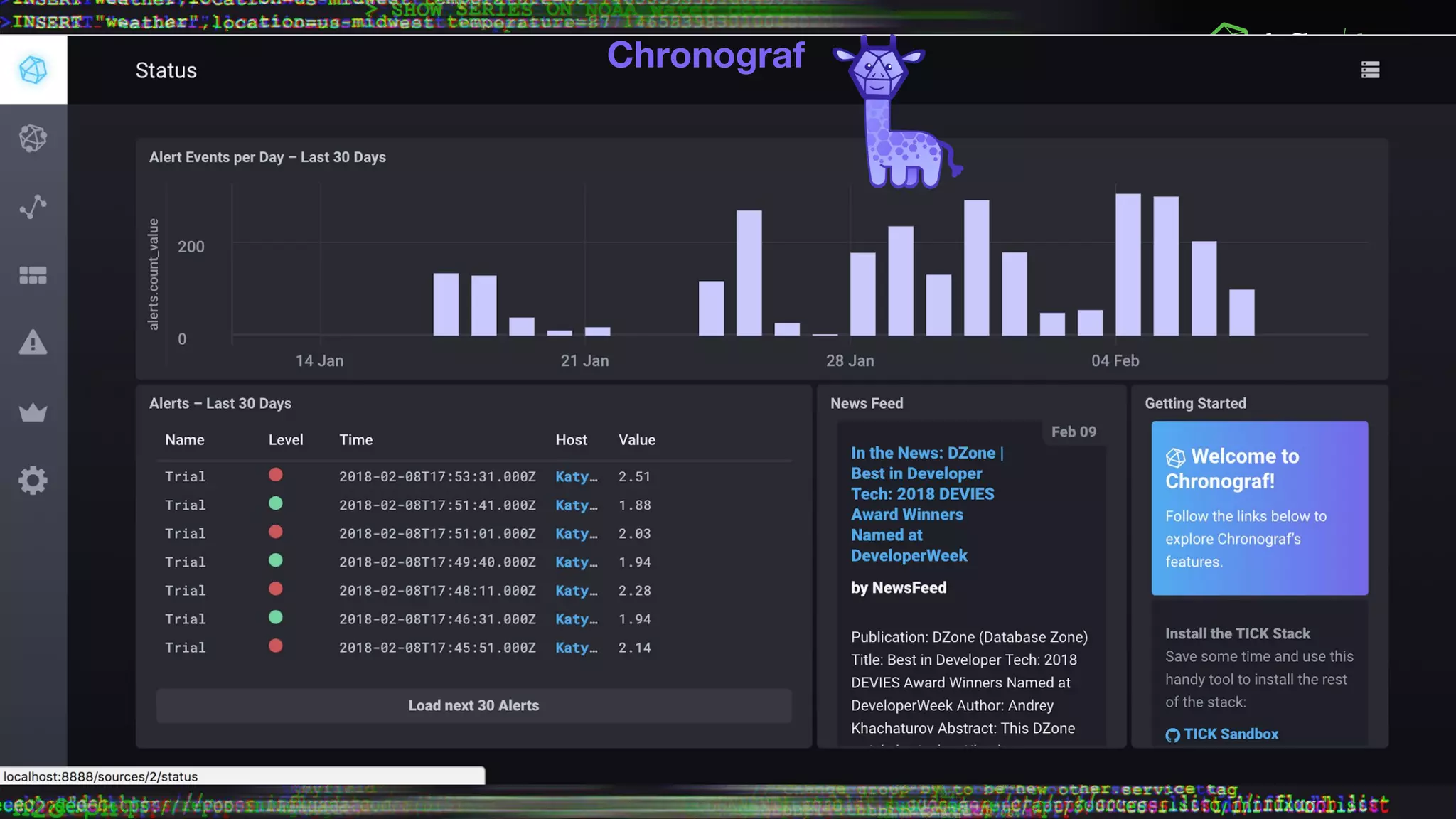Open the source server icon at top right
The height and width of the screenshot is (819, 1456).
[x=1370, y=70]
